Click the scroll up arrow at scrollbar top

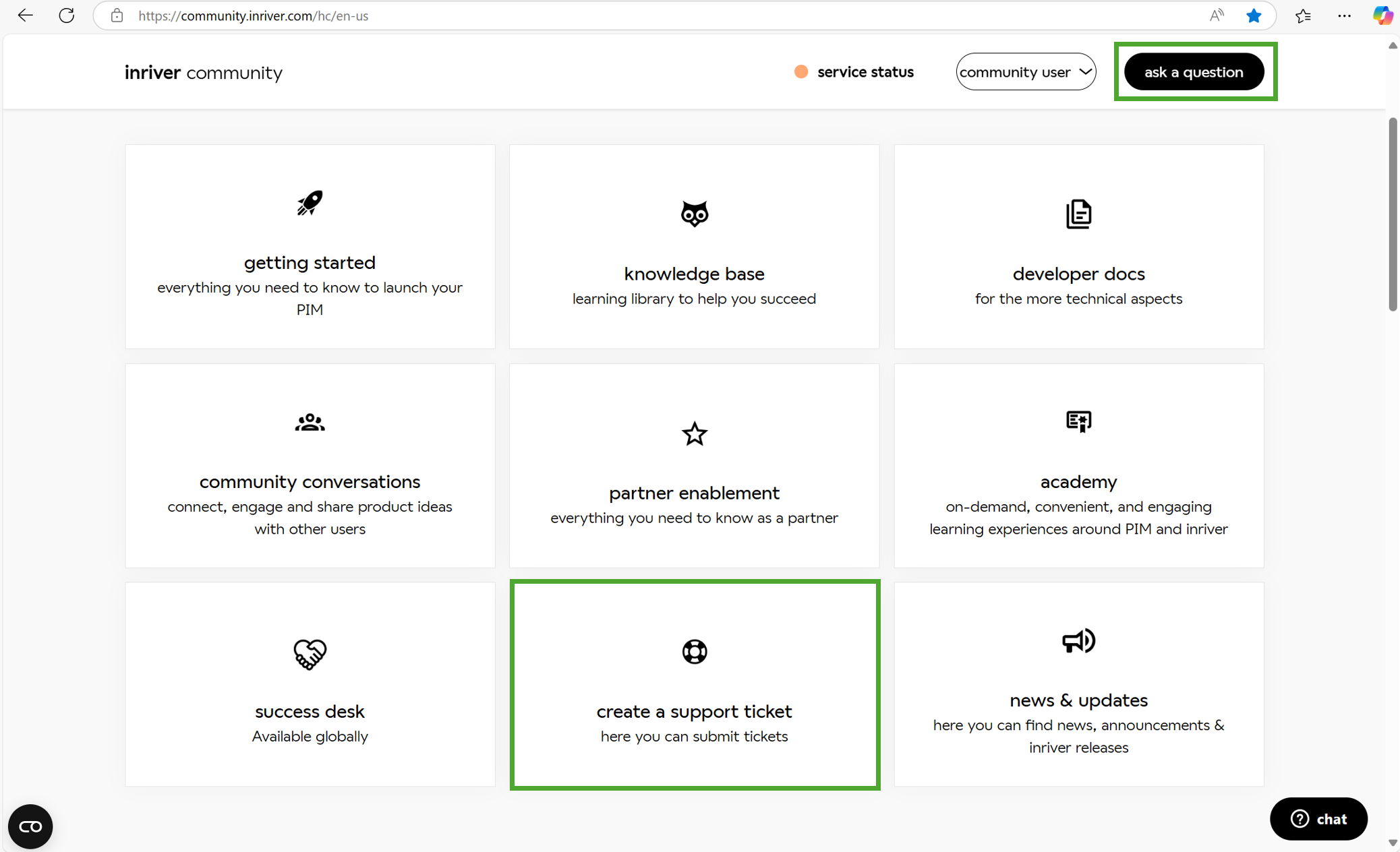point(1393,45)
